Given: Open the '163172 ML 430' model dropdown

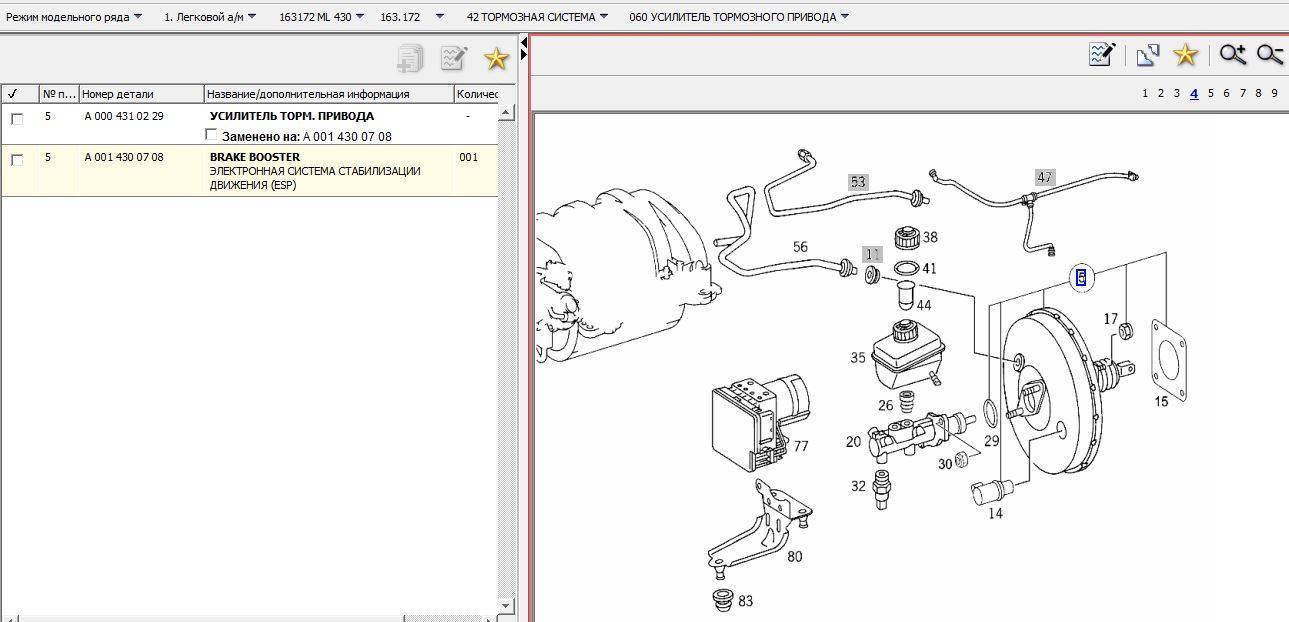Looking at the screenshot, I should [x=321, y=17].
